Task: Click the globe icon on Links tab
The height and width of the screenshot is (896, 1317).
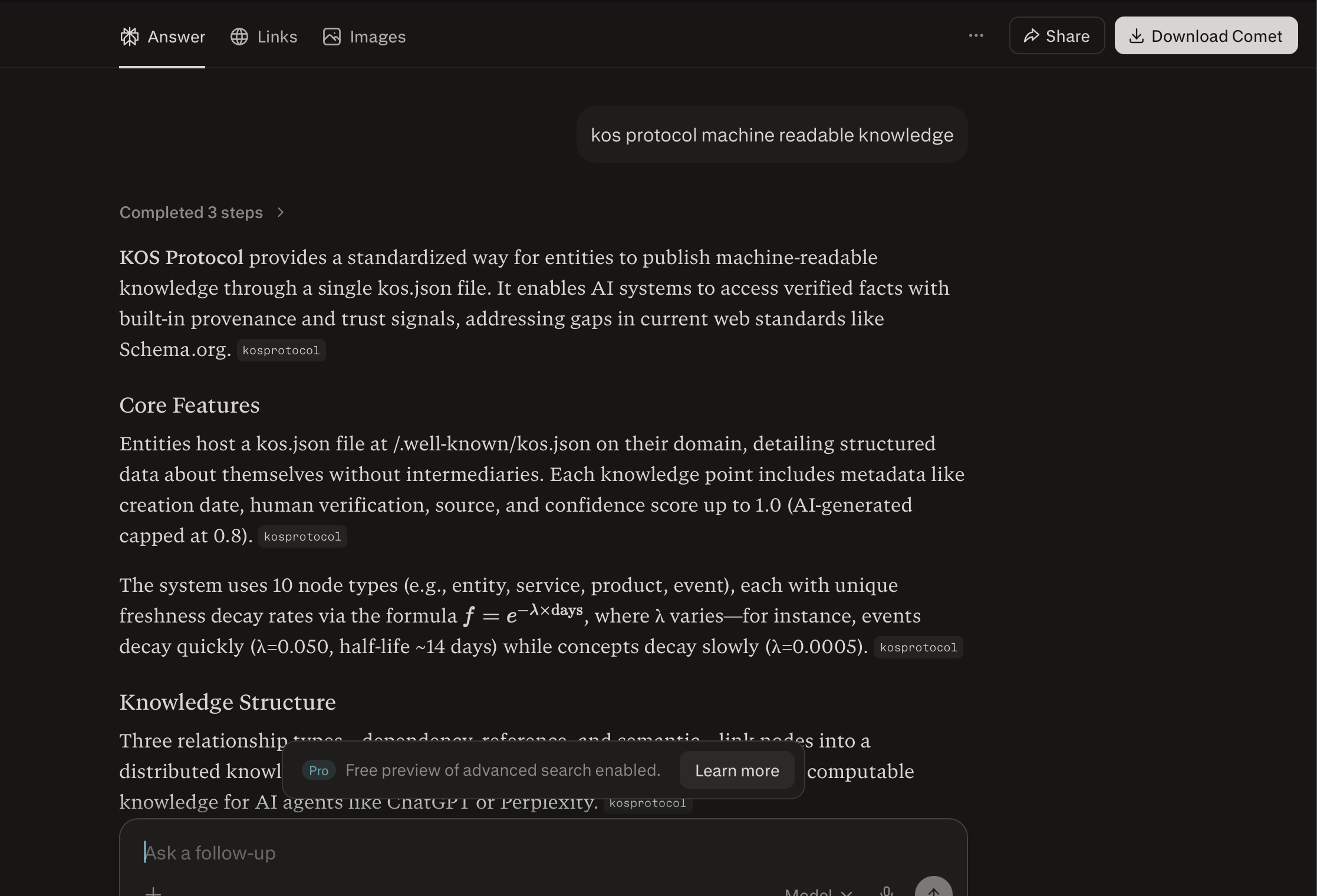Action: [x=239, y=37]
